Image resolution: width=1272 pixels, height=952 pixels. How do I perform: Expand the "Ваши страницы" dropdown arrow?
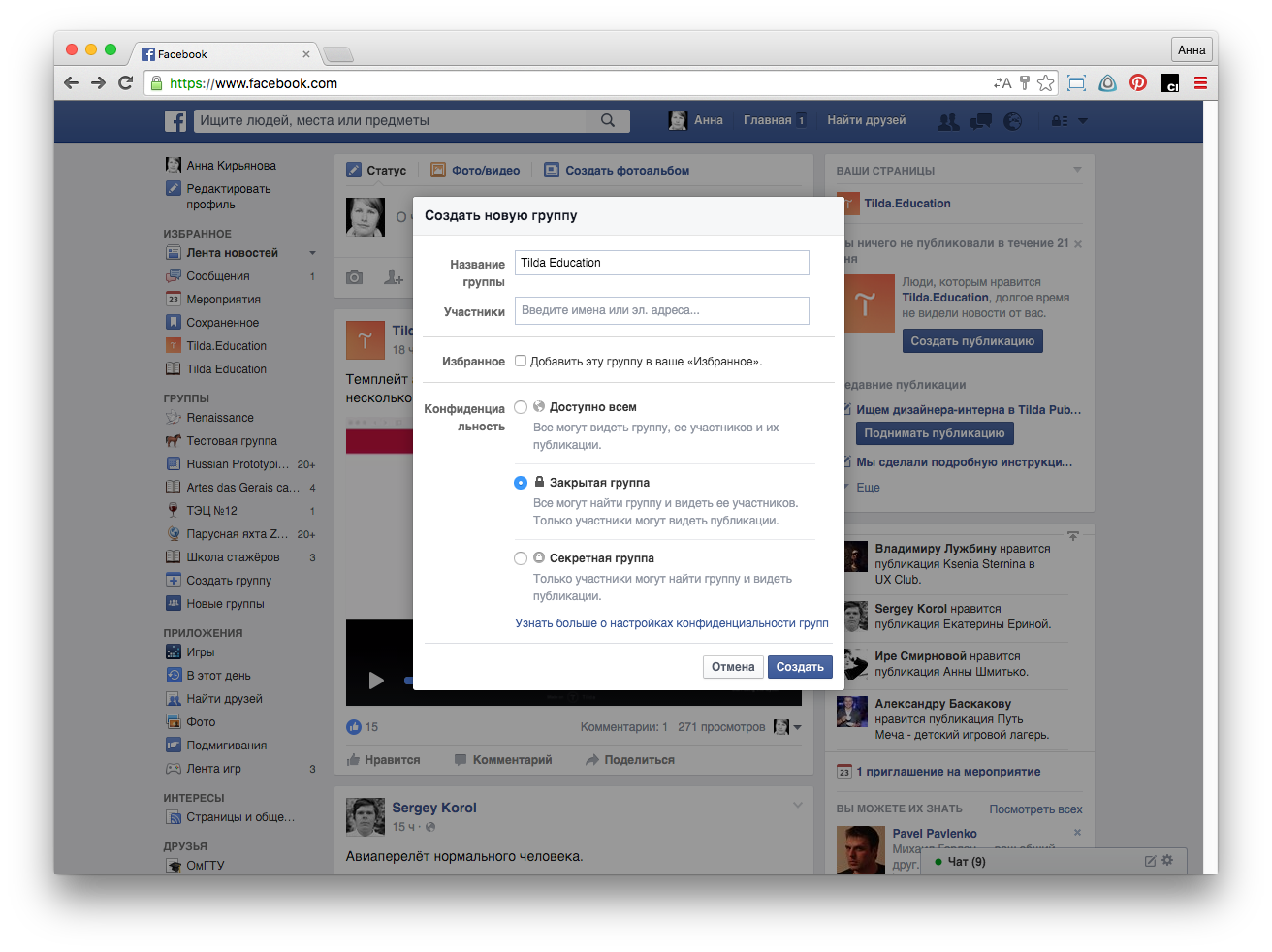point(1077,171)
